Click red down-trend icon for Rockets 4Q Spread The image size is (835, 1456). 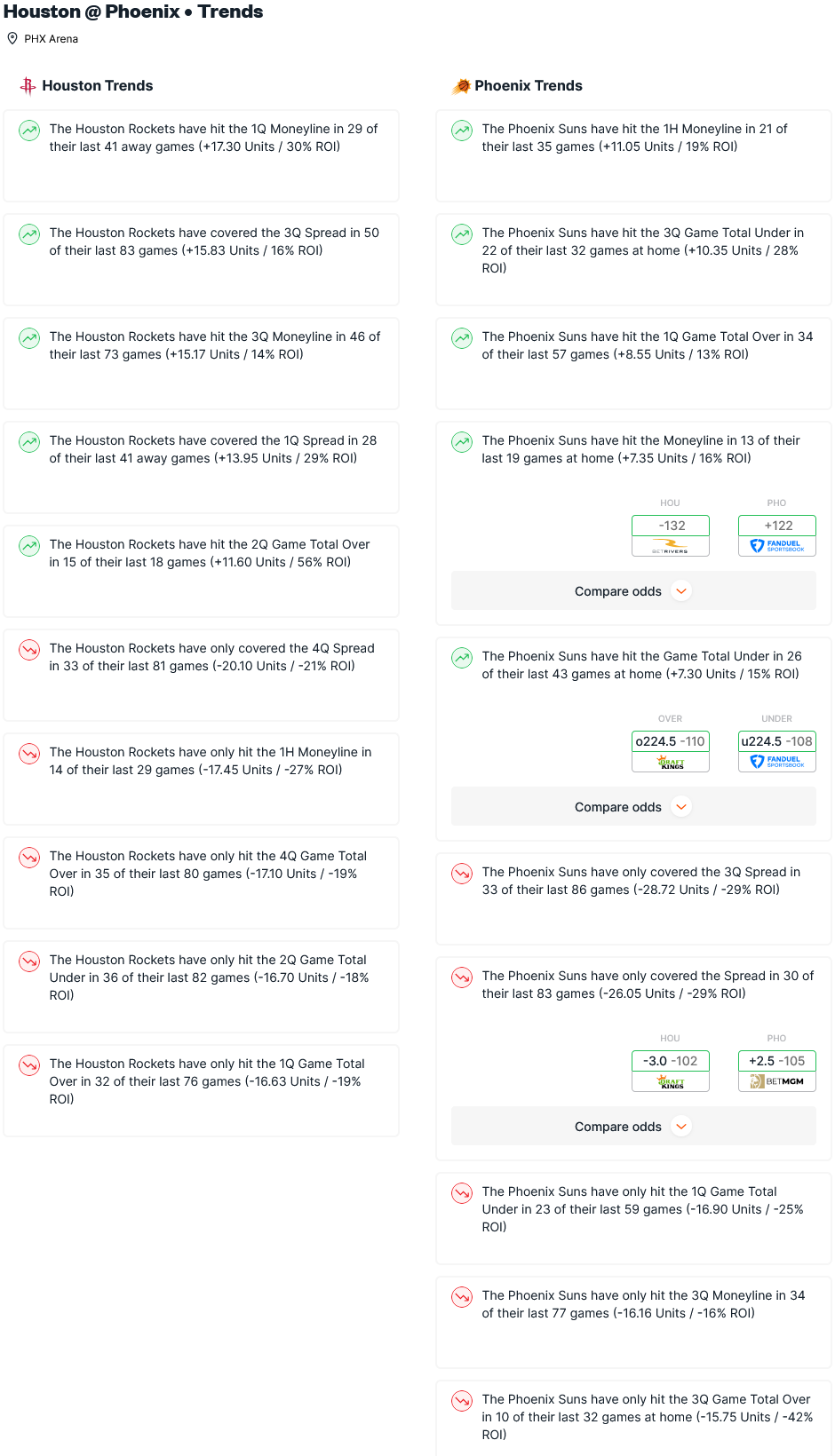(x=29, y=650)
